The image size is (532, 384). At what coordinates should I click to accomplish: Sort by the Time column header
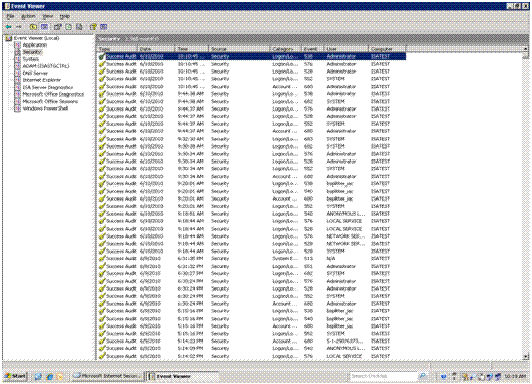[x=192, y=49]
